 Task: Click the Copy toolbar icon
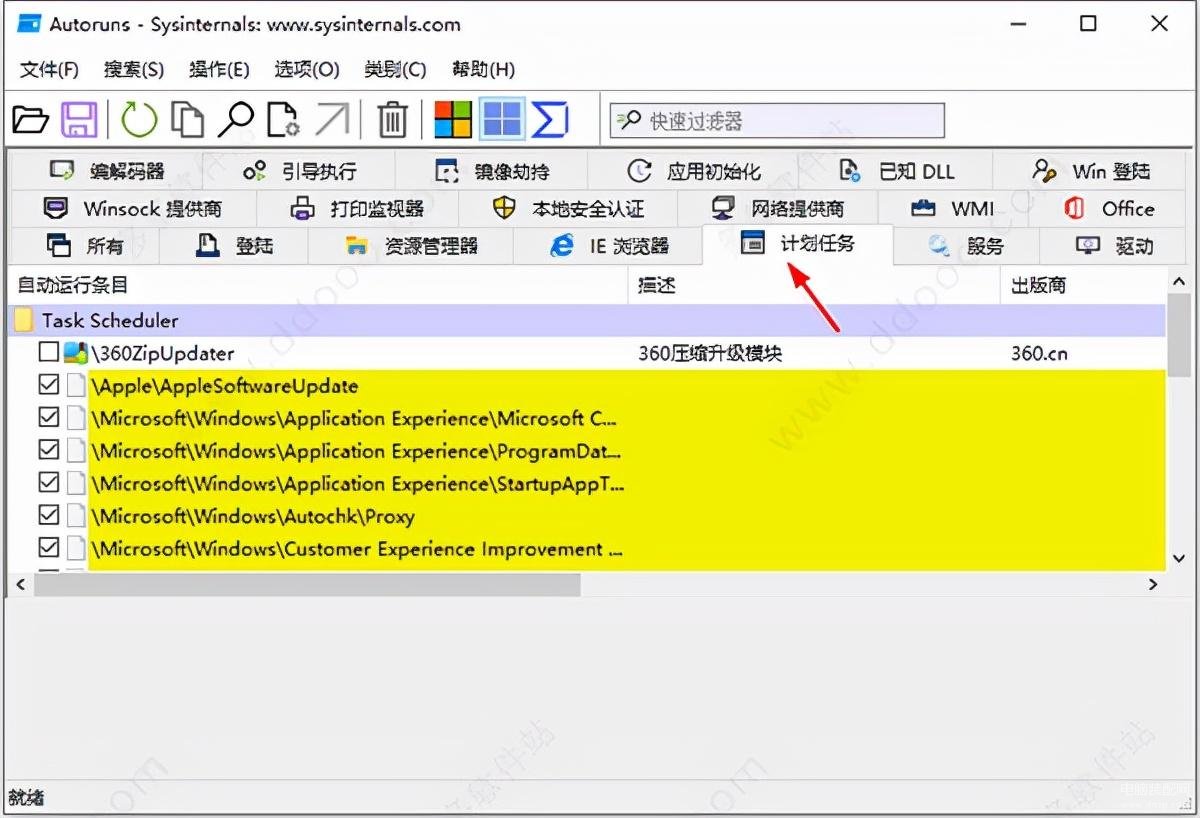click(x=187, y=120)
